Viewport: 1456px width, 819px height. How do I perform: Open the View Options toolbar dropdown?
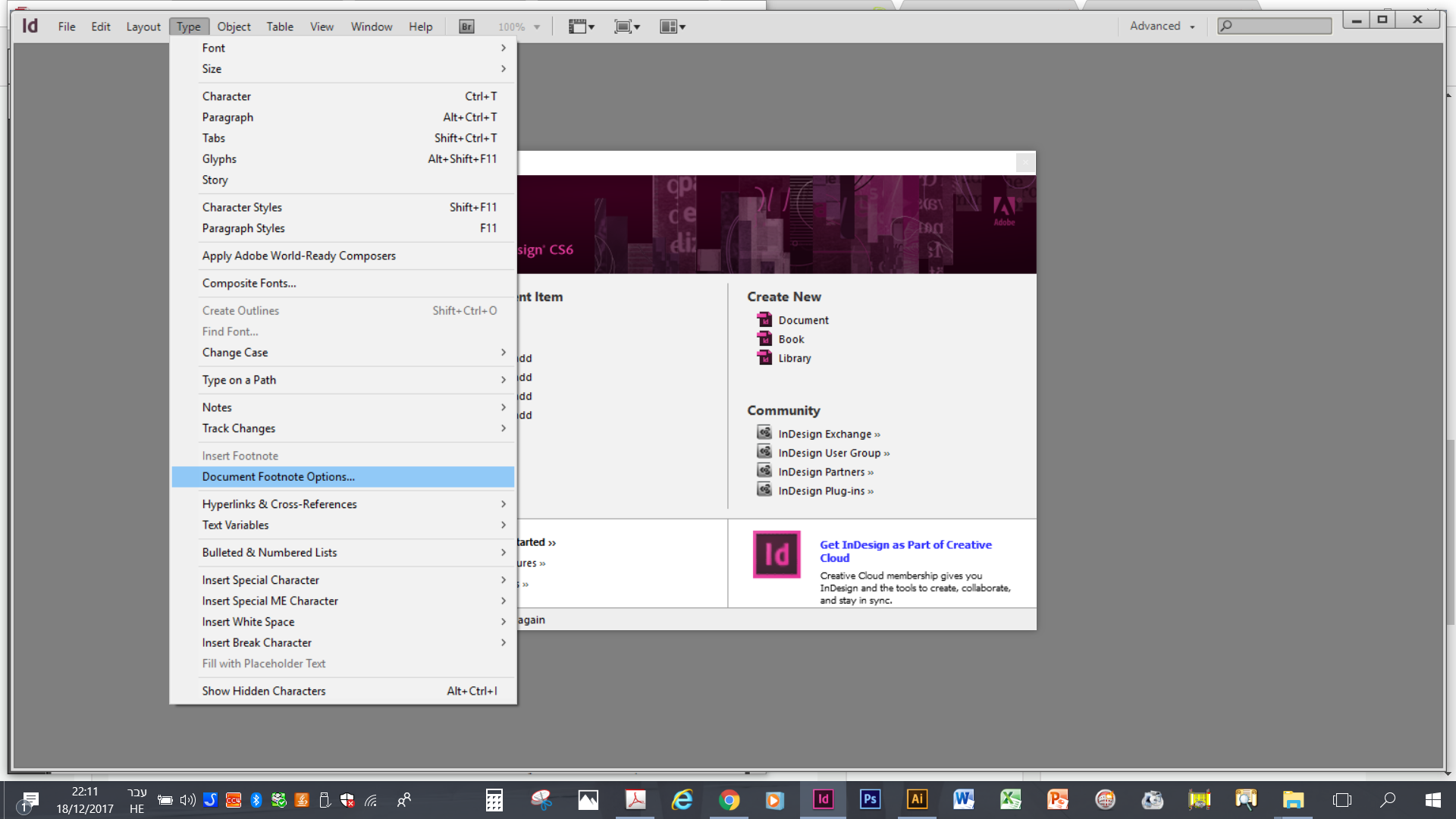pos(582,27)
